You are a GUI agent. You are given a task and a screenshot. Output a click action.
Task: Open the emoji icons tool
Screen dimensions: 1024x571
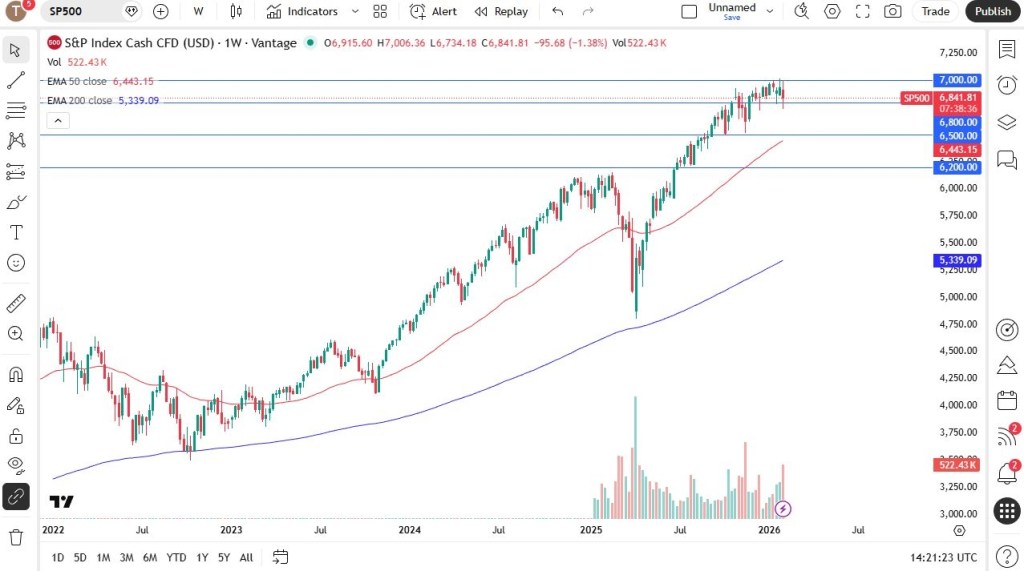click(x=16, y=263)
